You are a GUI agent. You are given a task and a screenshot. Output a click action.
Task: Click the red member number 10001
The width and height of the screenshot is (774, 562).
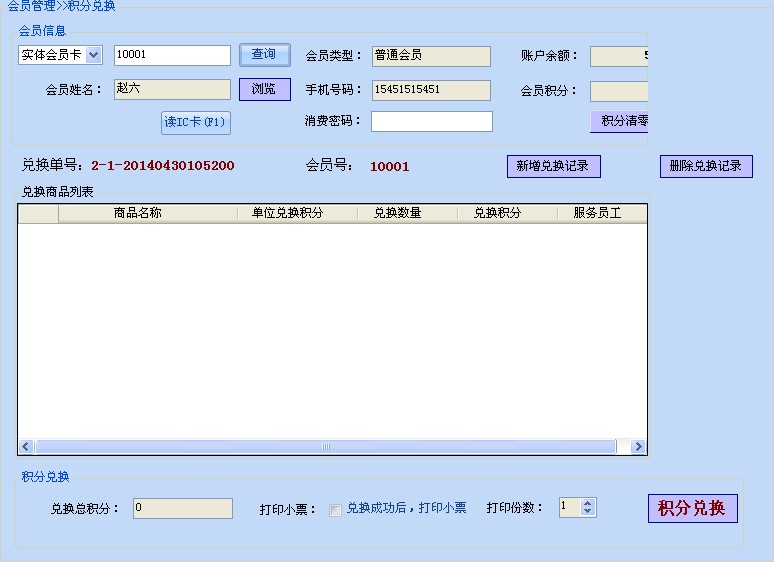[x=389, y=167]
